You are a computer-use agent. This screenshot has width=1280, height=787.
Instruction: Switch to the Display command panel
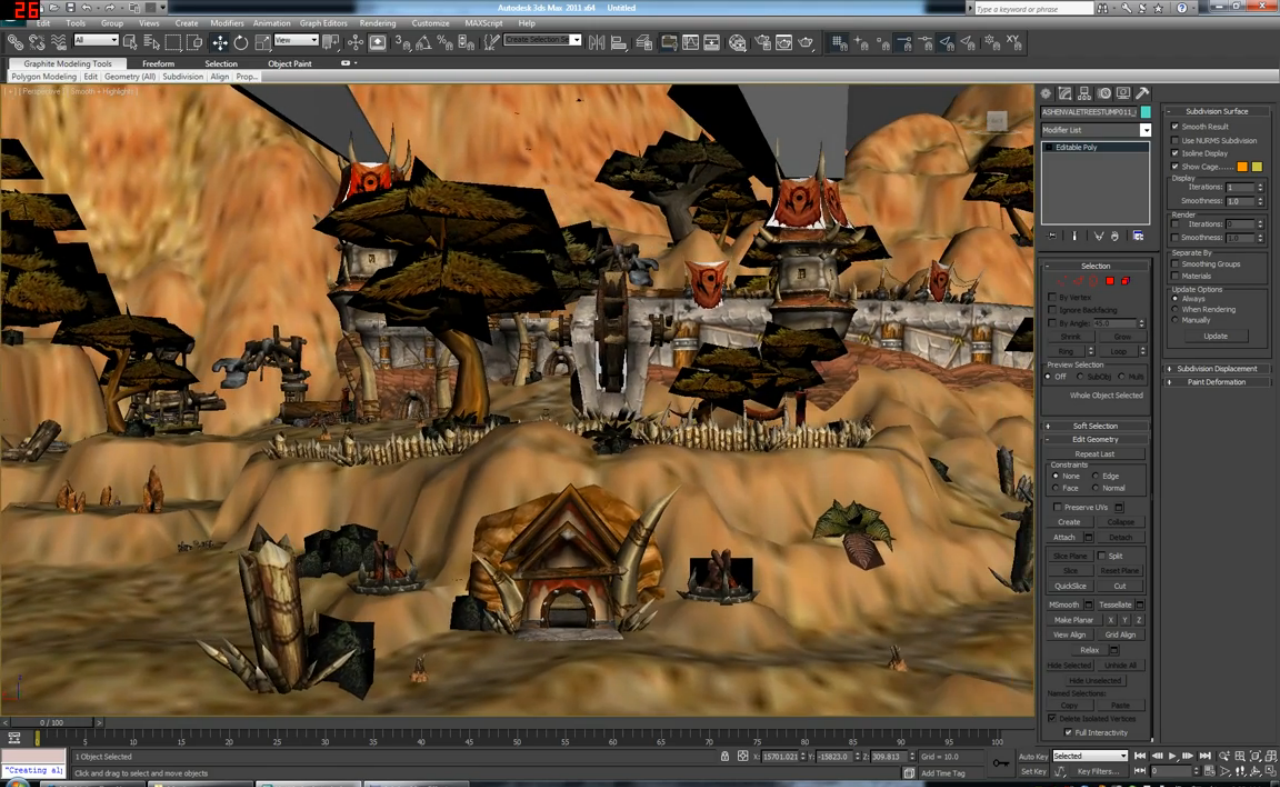[1123, 93]
